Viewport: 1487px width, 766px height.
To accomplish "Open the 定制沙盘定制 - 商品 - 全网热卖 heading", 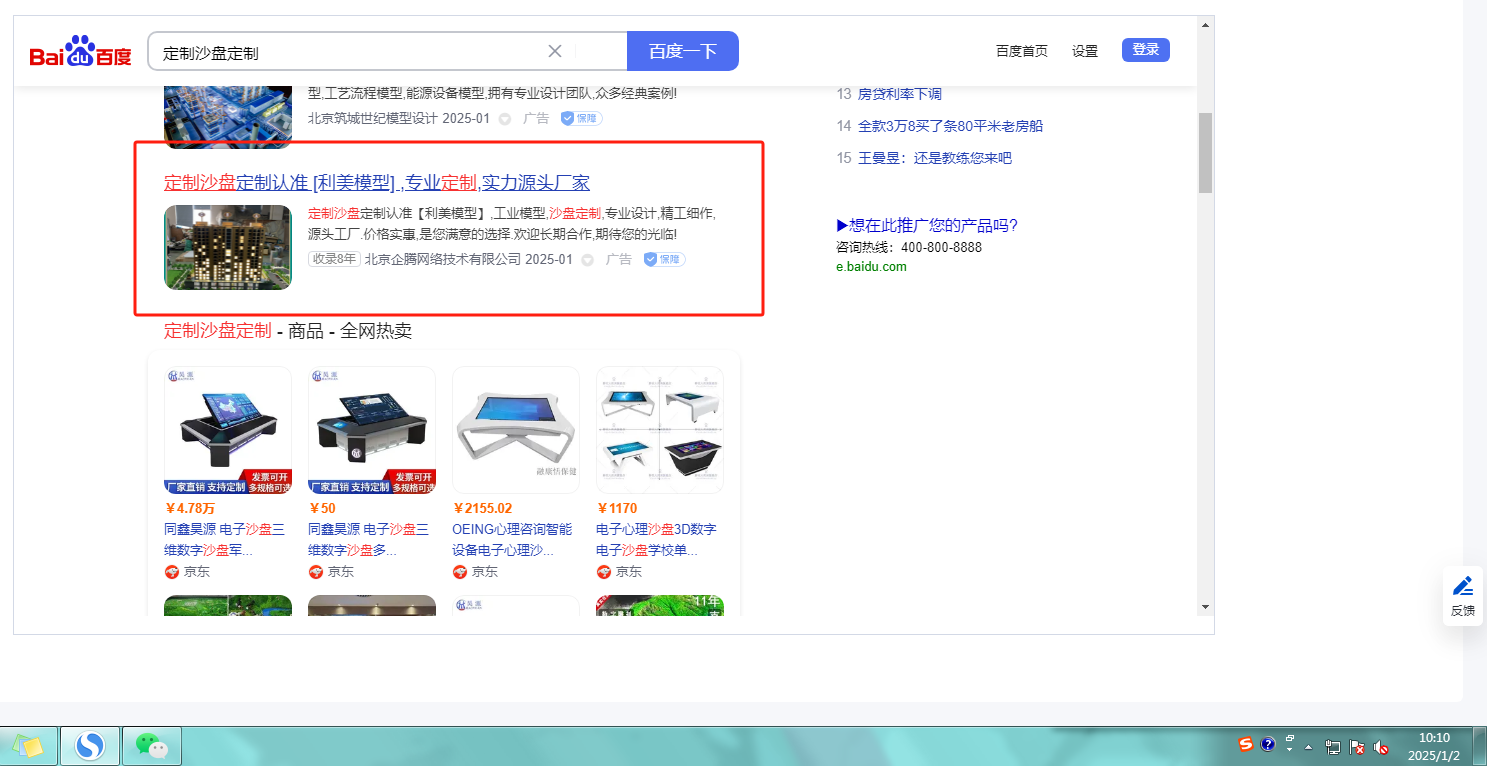I will tap(288, 331).
